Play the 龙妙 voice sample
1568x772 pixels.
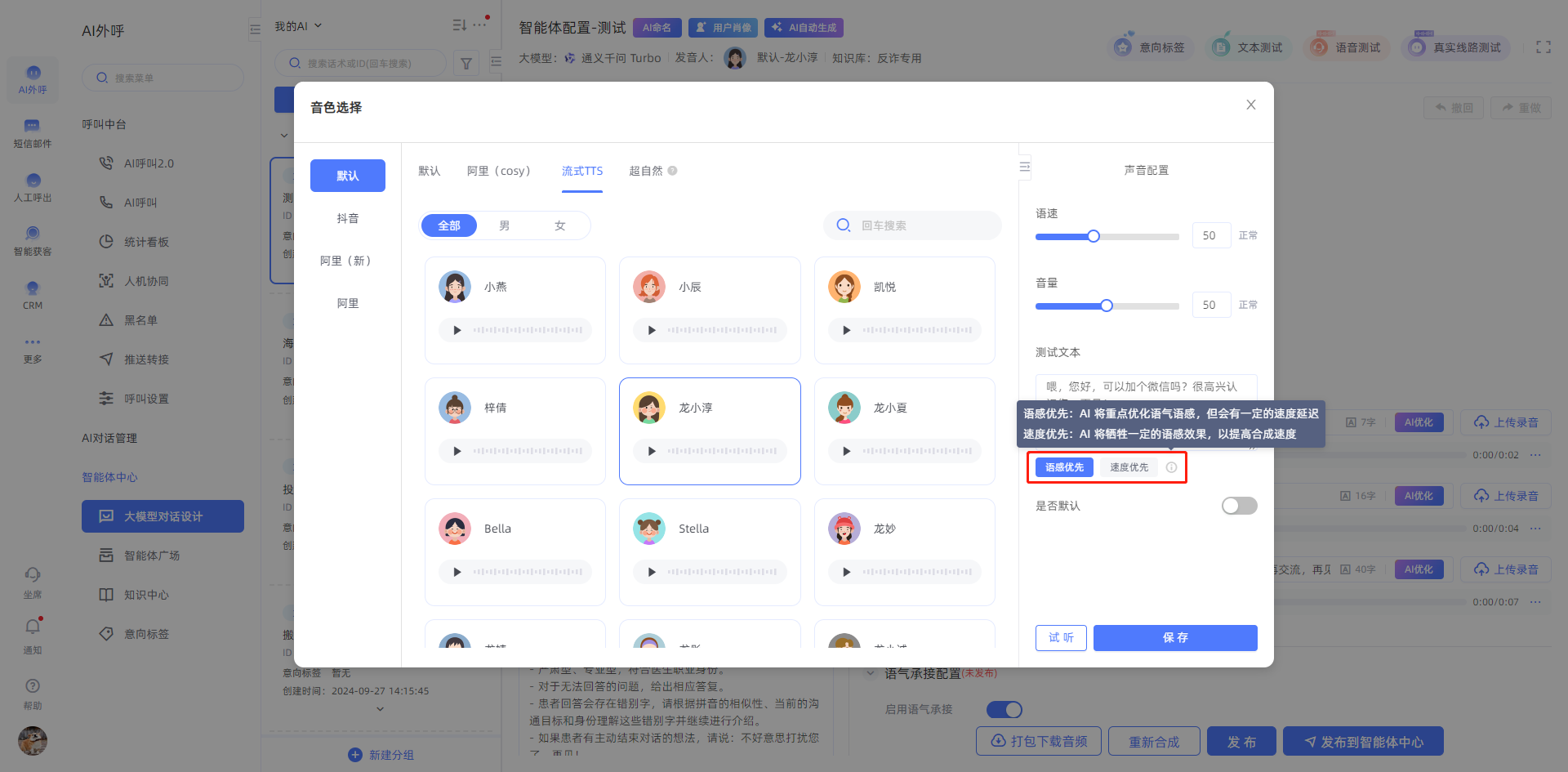(847, 572)
